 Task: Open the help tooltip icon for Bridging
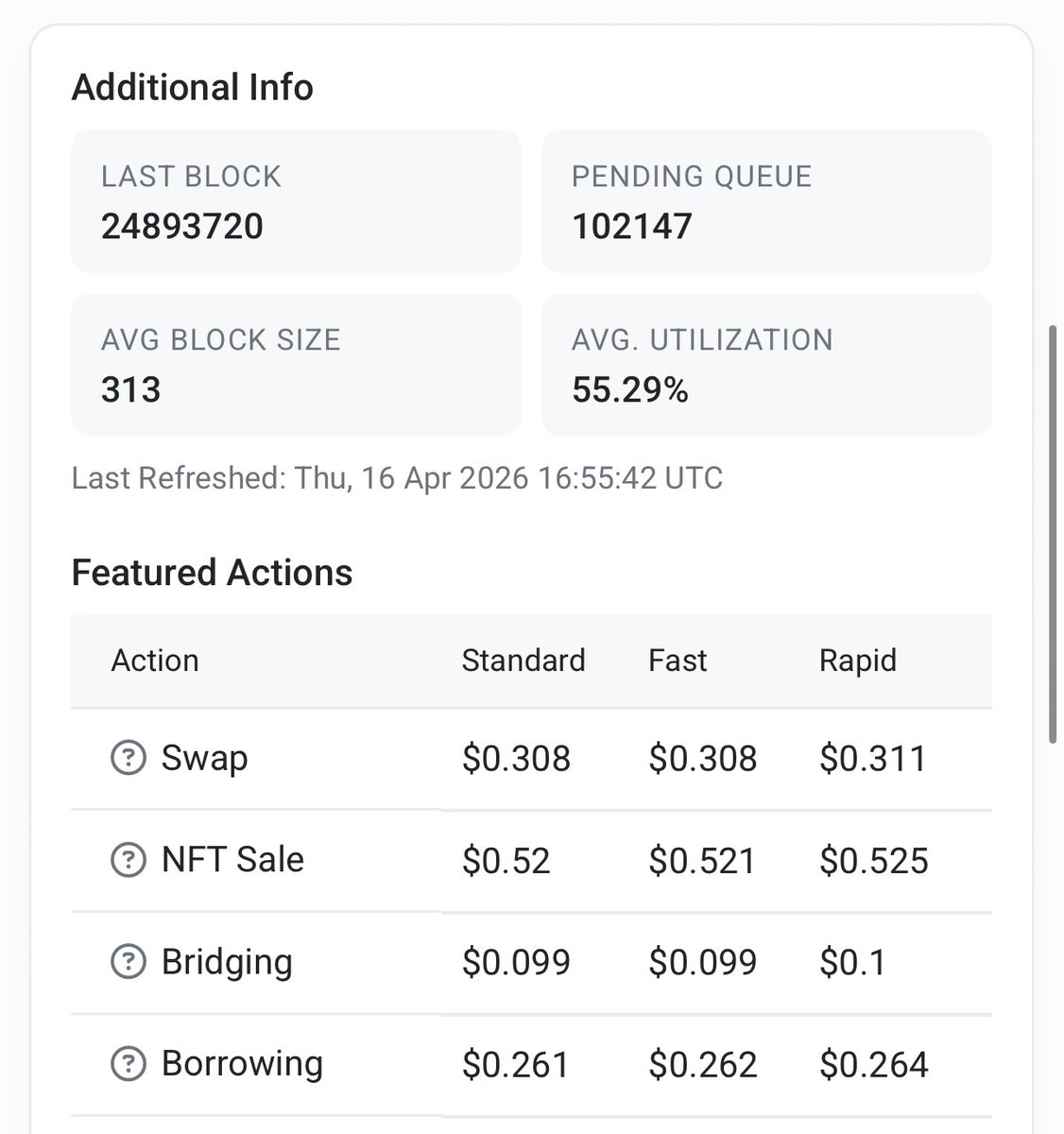[129, 962]
